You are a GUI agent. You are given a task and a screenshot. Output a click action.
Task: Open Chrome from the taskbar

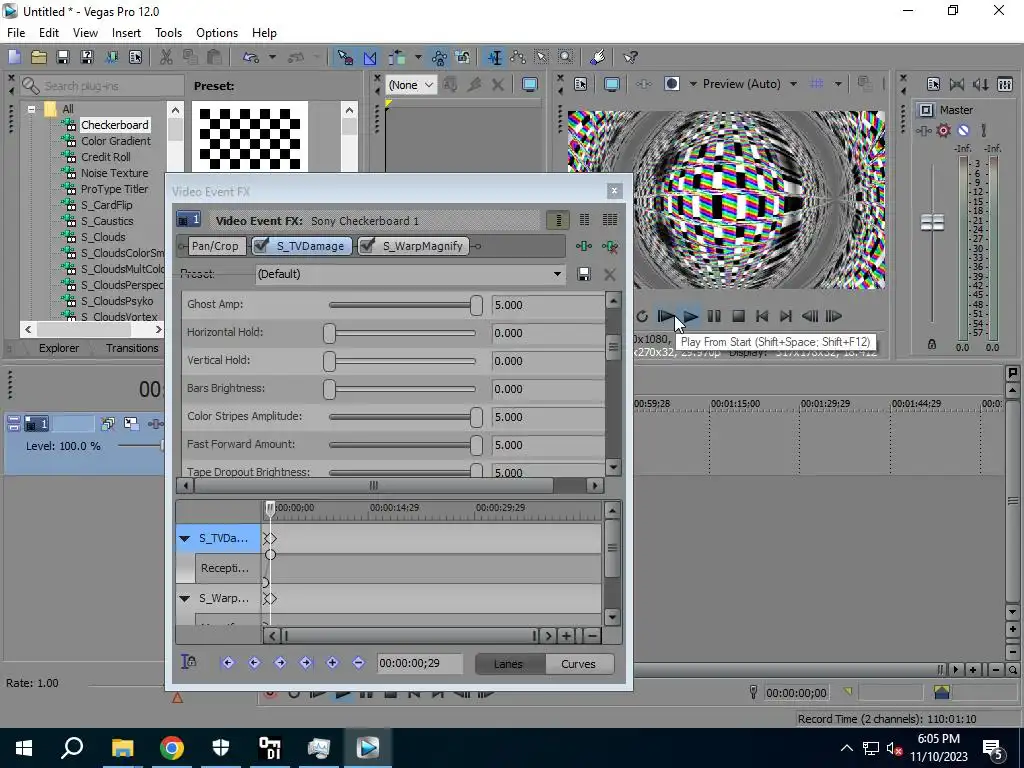[x=171, y=748]
